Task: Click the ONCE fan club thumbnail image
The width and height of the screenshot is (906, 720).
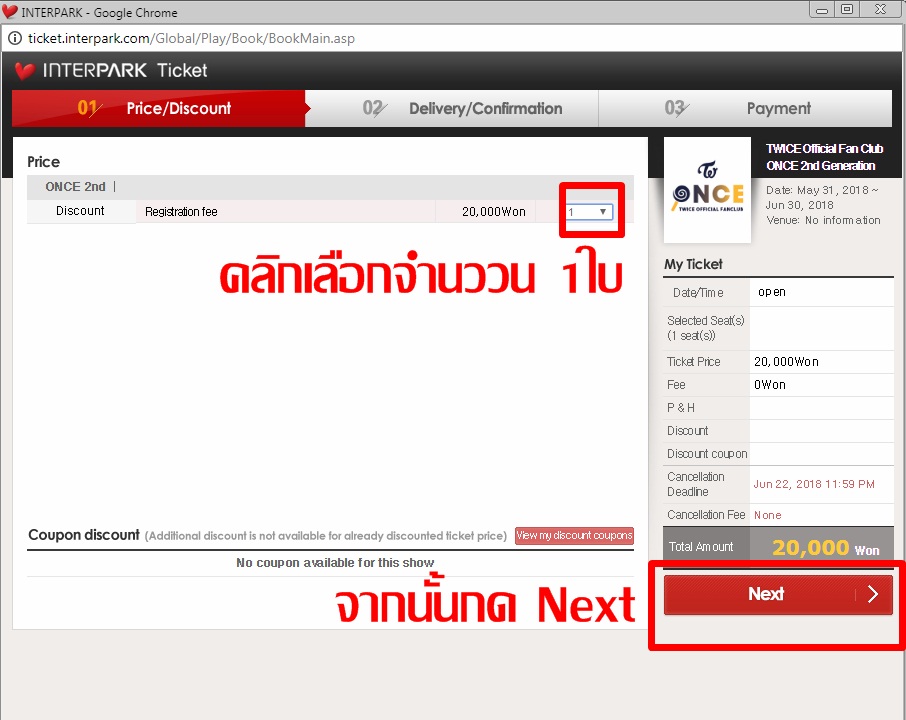Action: [707, 190]
